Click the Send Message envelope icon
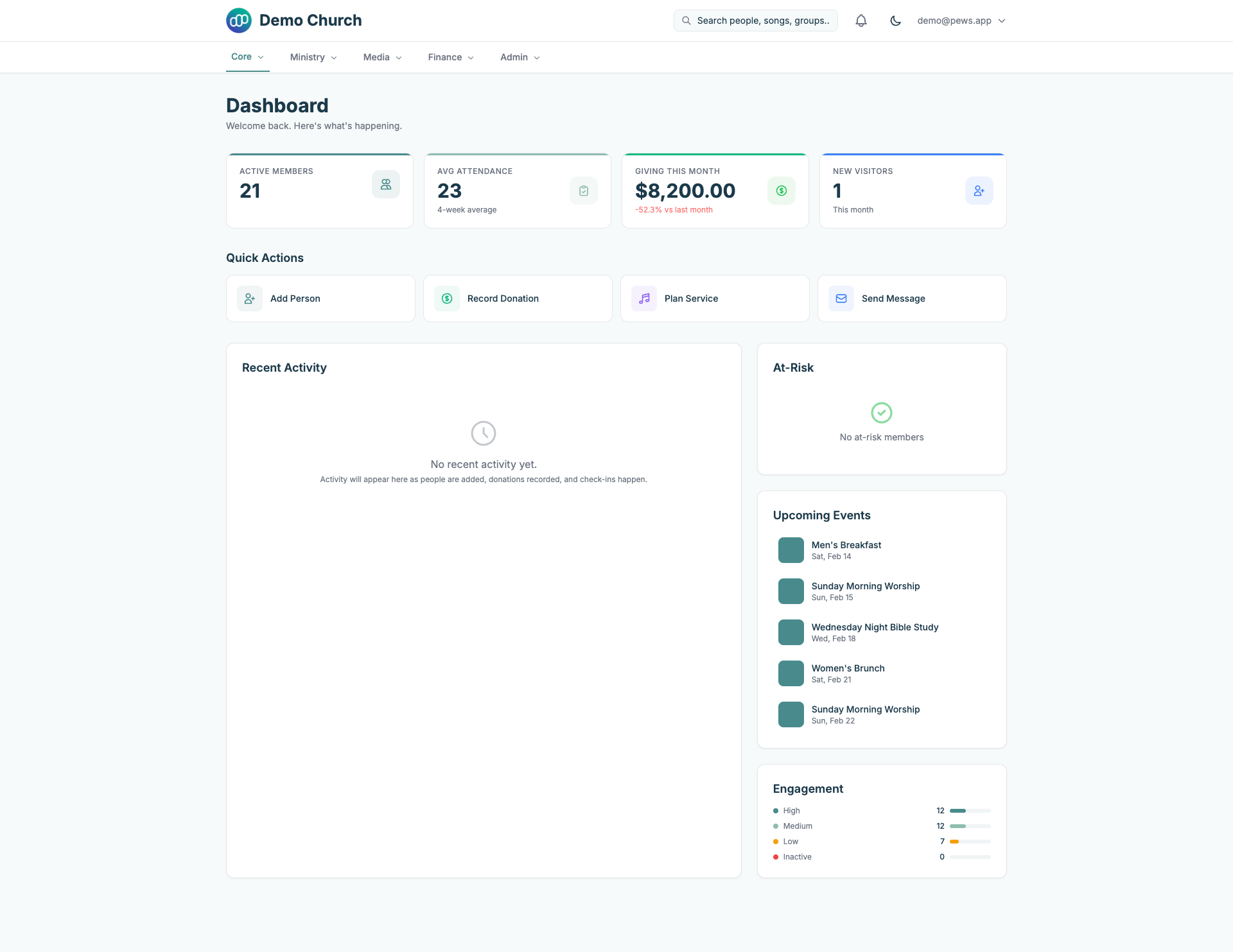 point(841,298)
